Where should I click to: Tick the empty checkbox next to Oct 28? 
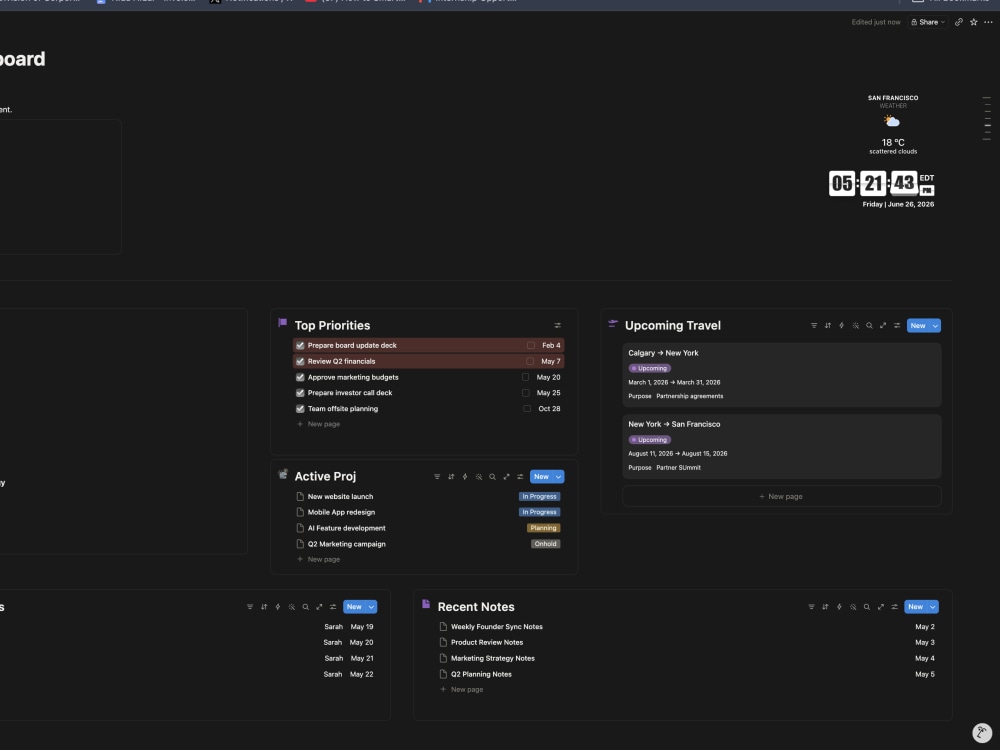click(x=527, y=409)
